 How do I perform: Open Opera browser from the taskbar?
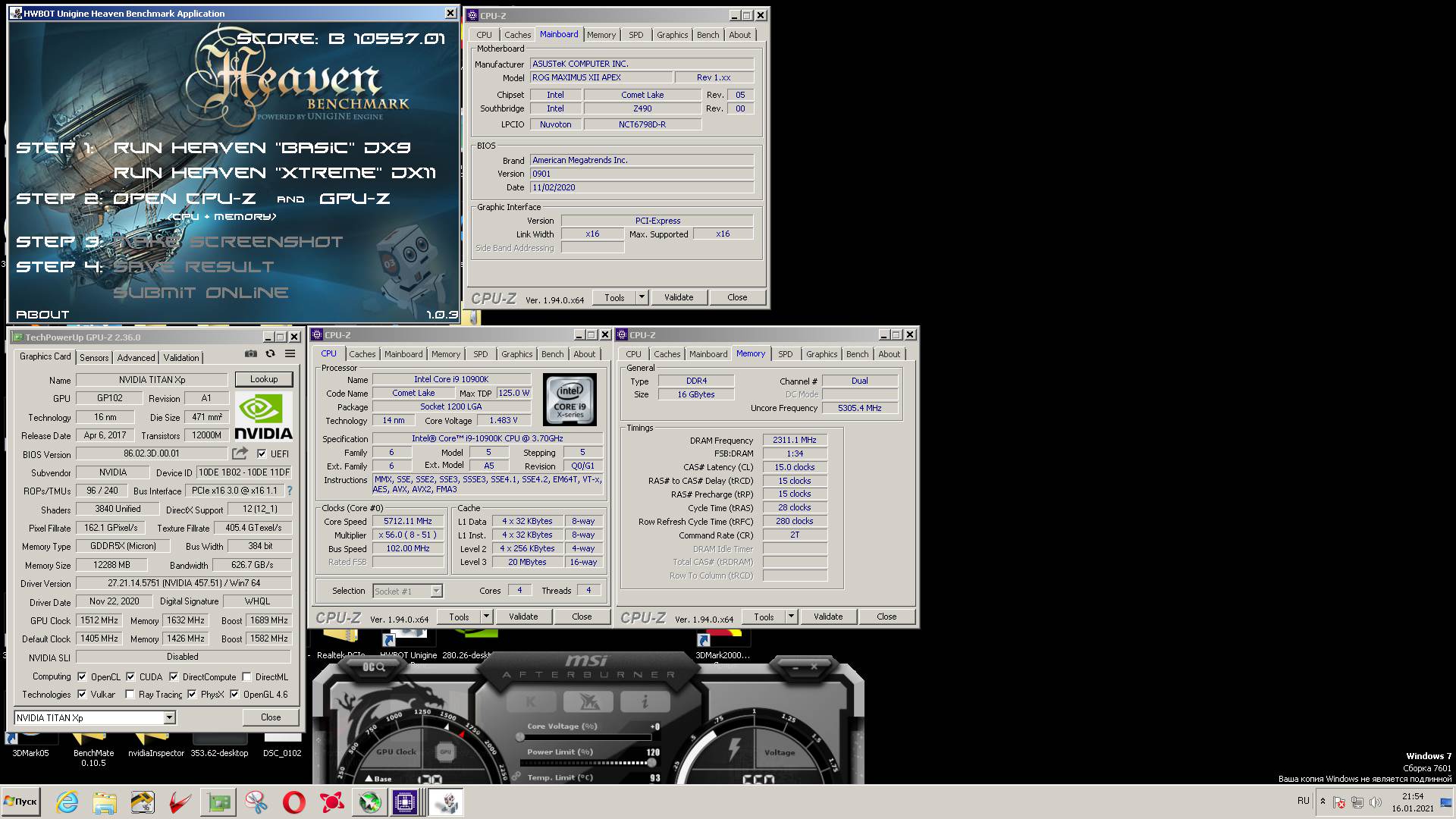pos(294,802)
